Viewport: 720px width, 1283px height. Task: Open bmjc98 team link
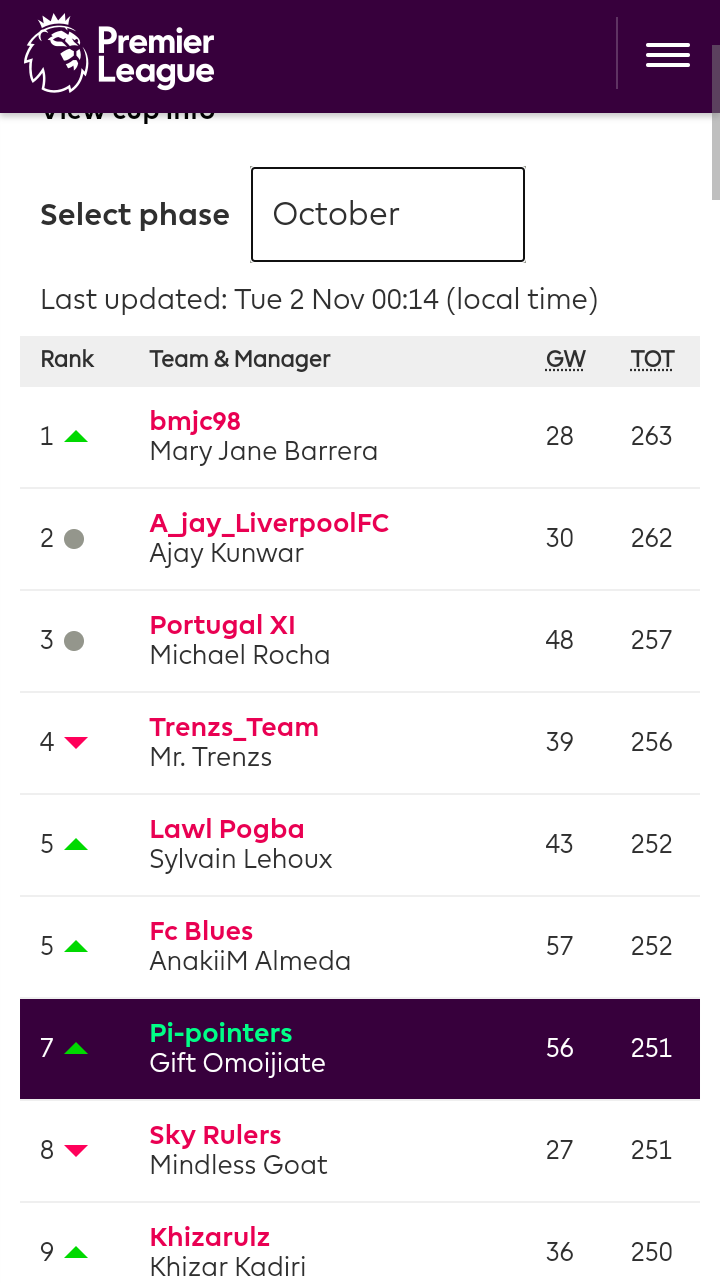pos(195,421)
